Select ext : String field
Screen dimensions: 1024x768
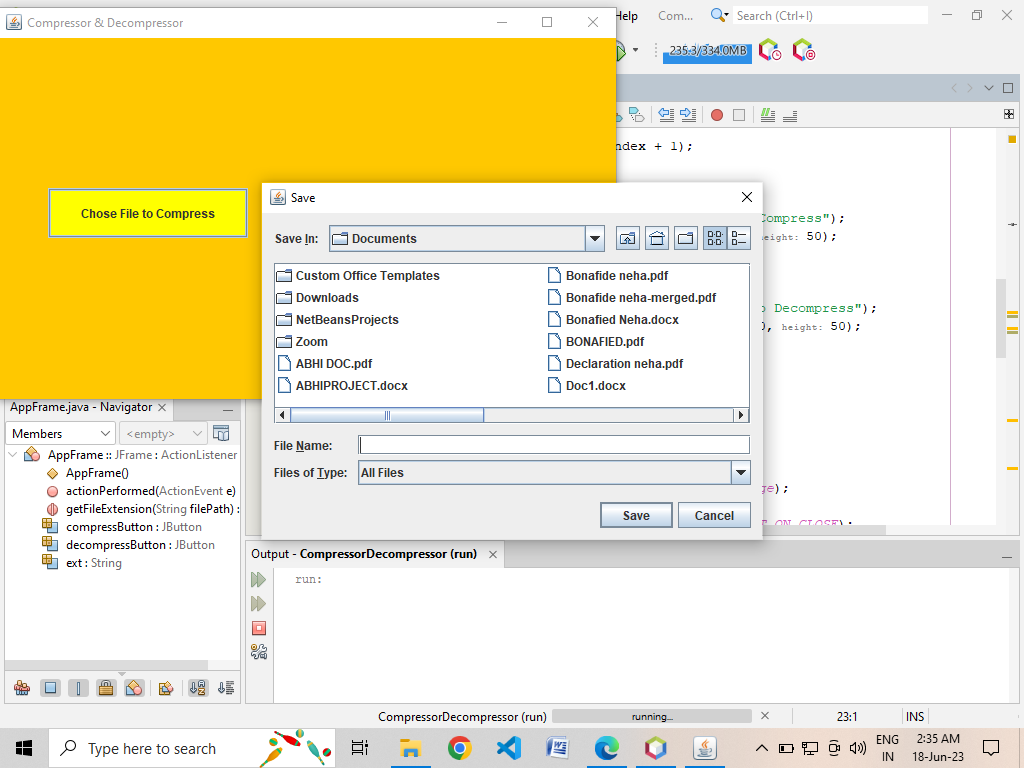click(82, 563)
